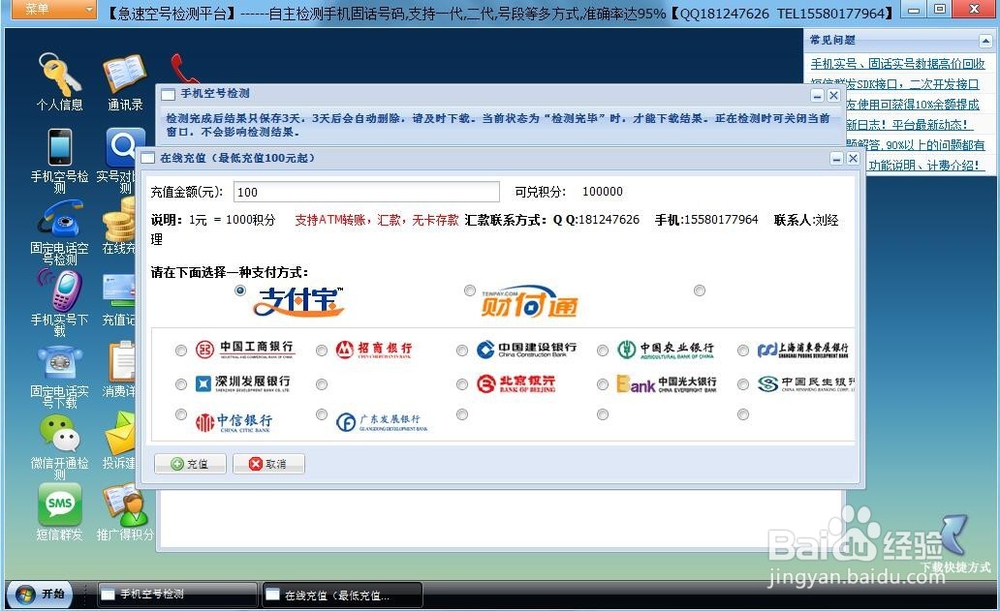1000x611 pixels.
Task: Open the 90%以上的问题 FAQ link
Action: coord(915,145)
